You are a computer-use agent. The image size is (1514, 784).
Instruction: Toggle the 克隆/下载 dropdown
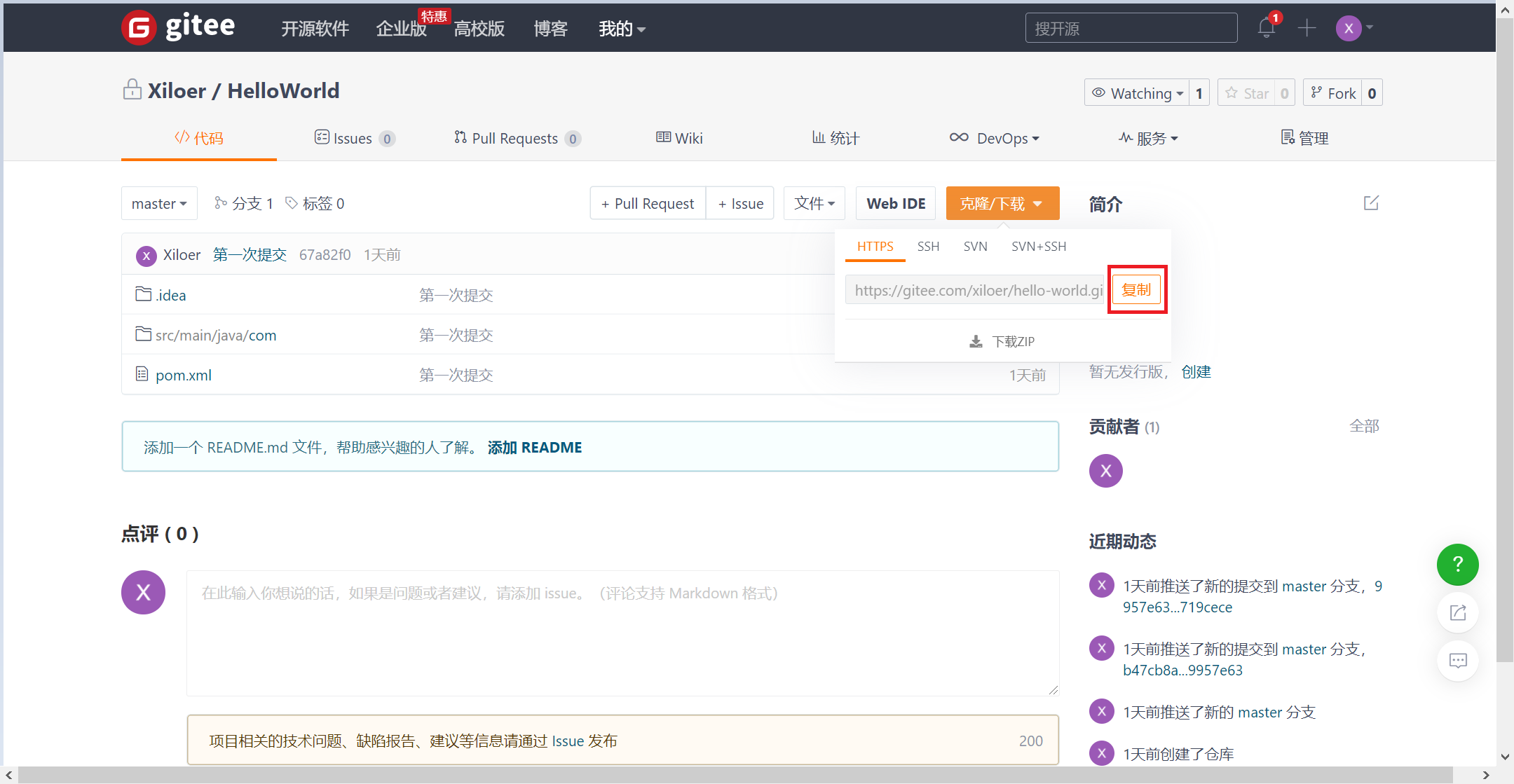[1002, 203]
